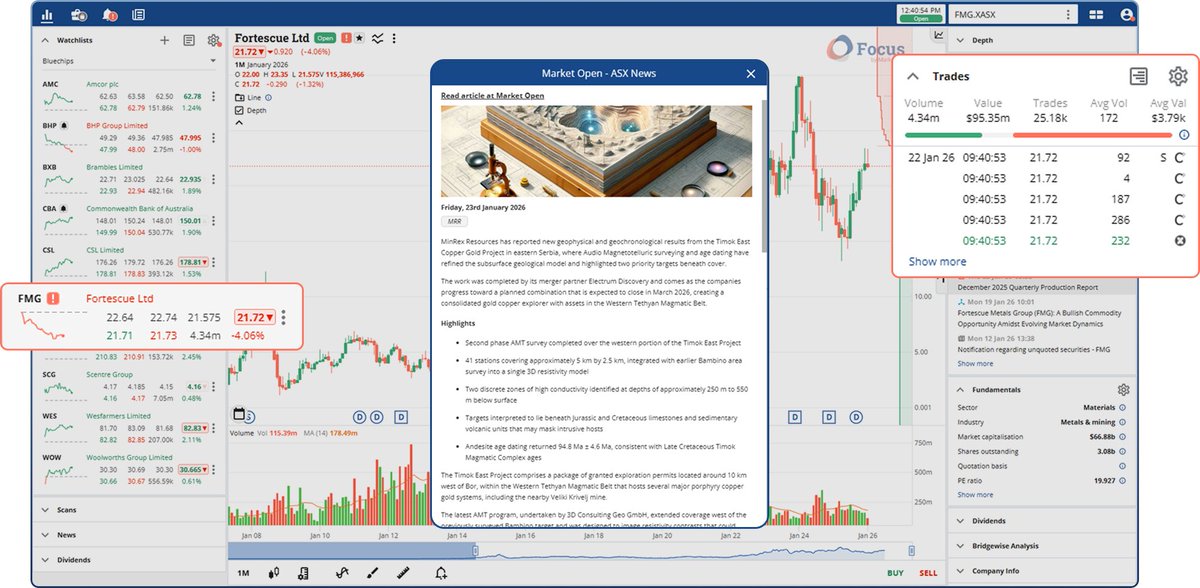Expand the Depth panel
Image resolution: width=1200 pixels, height=588 pixels.
click(960, 41)
